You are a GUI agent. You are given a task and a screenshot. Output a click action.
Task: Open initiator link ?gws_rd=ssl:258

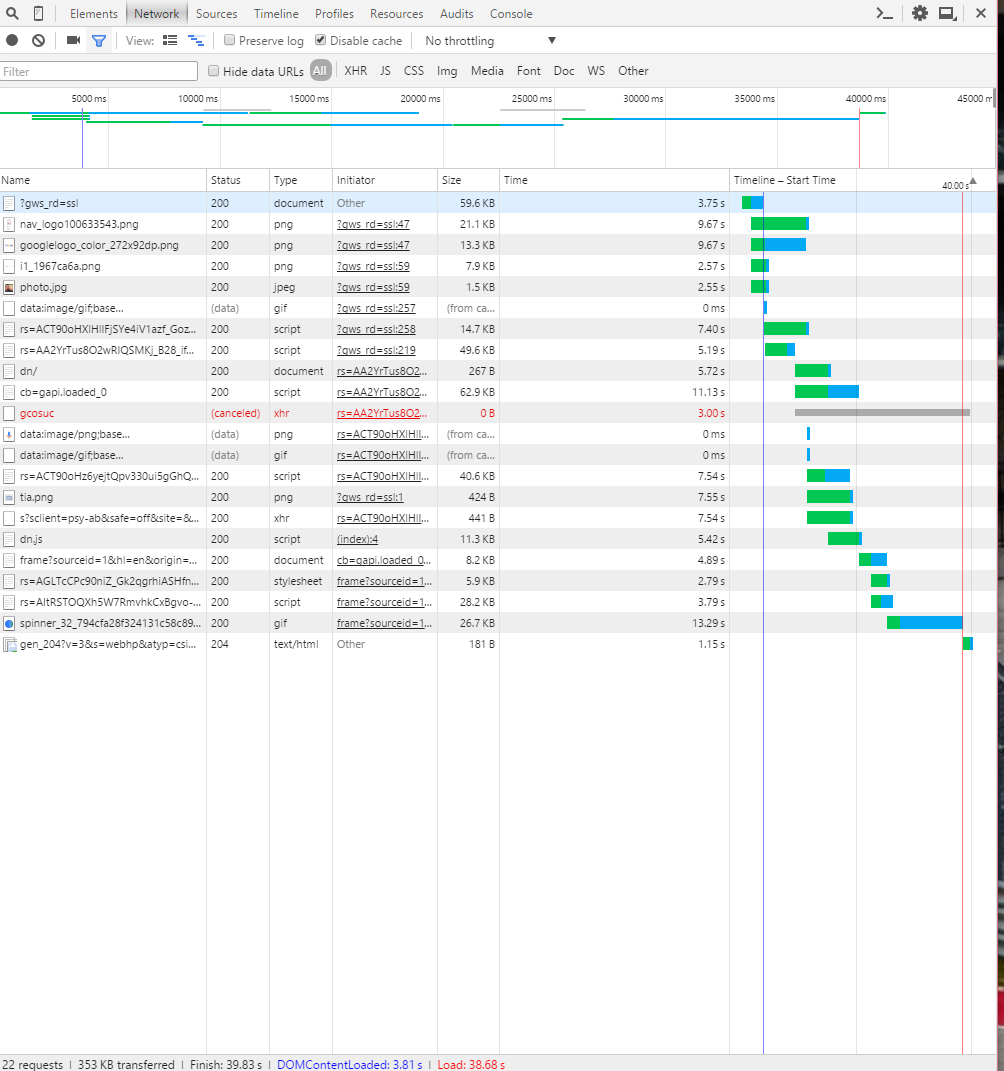tap(376, 330)
